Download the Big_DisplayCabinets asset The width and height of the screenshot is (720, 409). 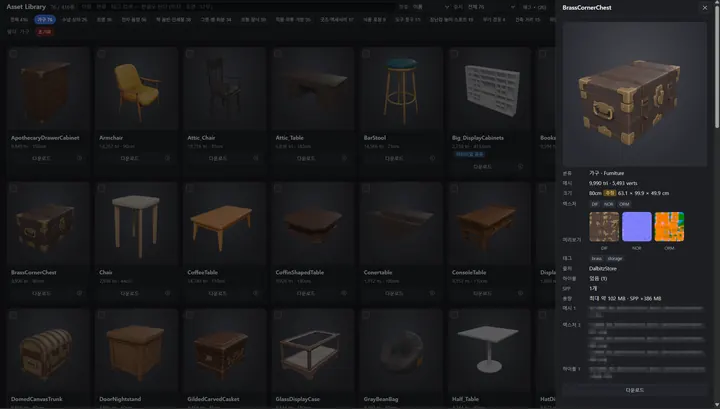(482, 167)
